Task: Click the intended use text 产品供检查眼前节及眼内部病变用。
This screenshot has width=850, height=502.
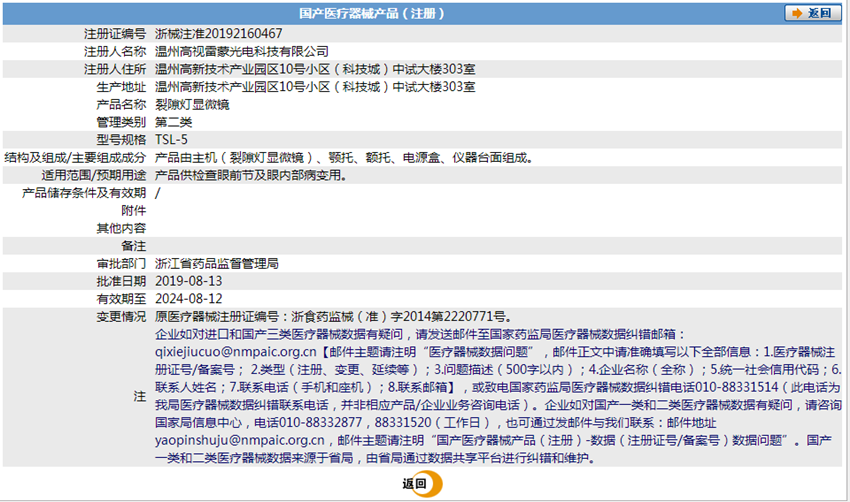Action: point(251,175)
